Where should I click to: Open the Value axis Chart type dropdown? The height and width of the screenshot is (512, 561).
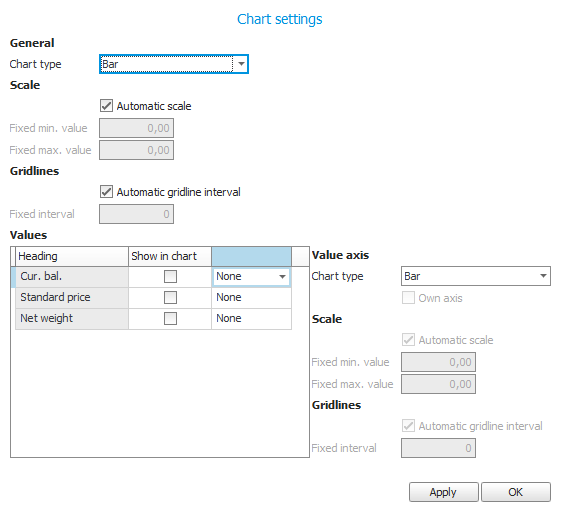point(475,276)
